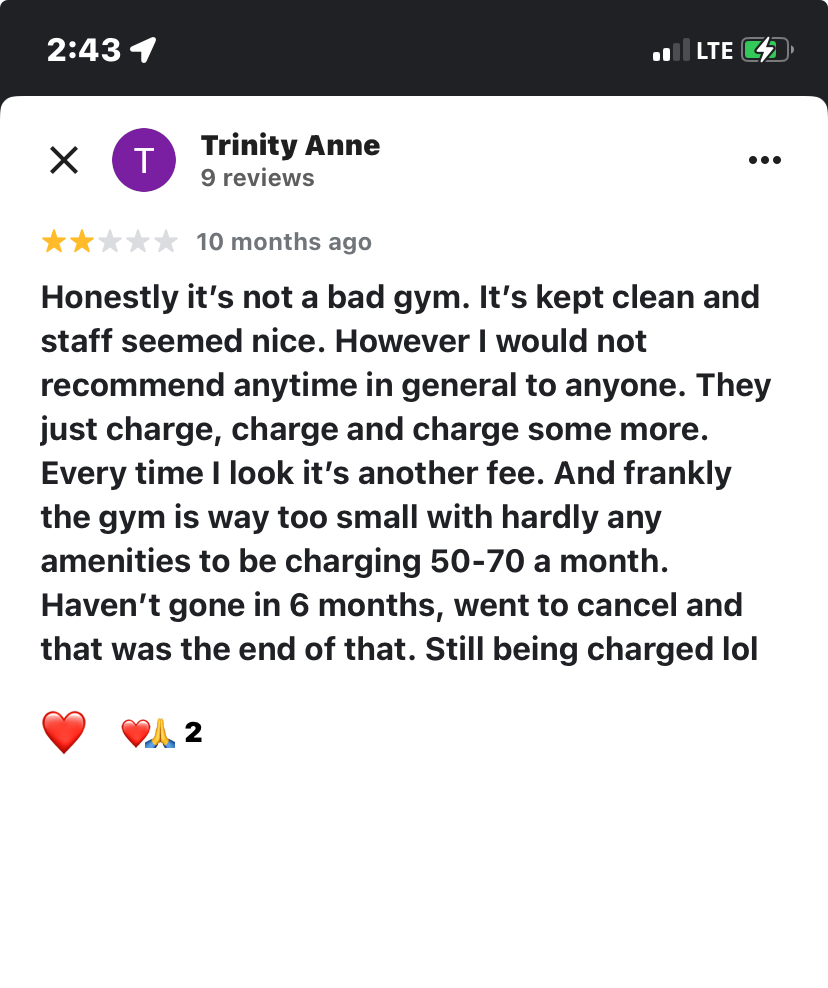Open the heart and prayer reactions summary

(x=148, y=734)
